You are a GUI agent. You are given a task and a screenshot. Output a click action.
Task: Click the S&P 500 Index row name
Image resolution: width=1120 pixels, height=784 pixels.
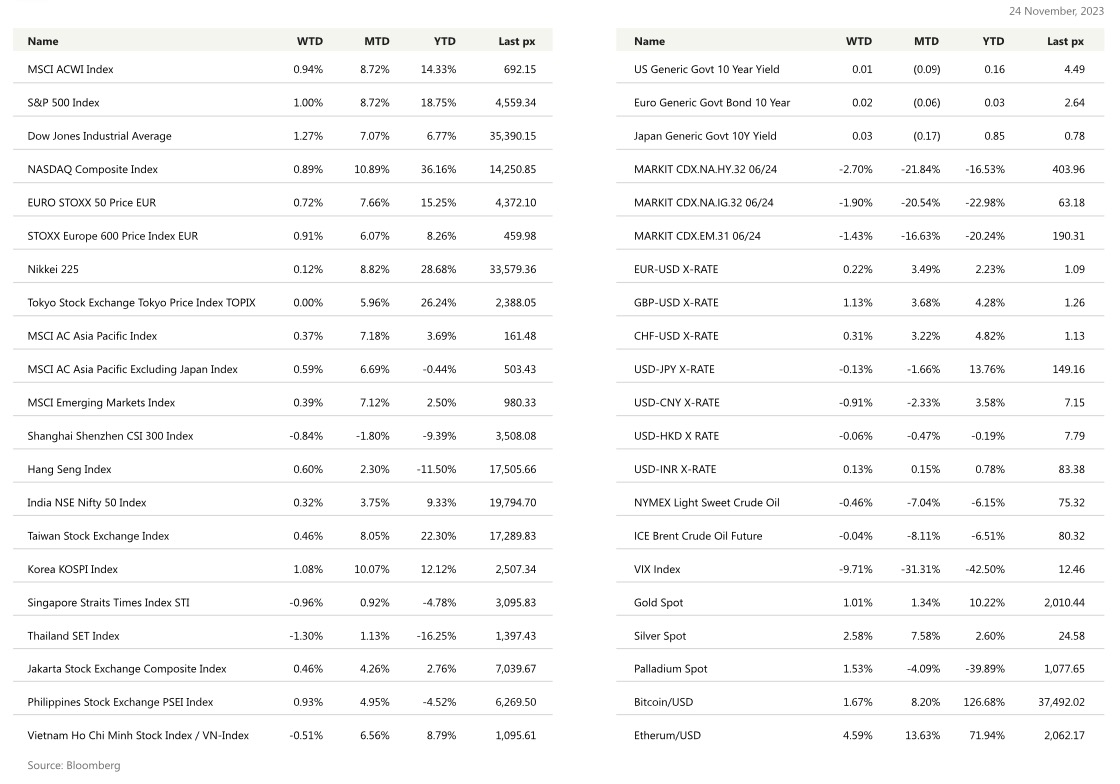tap(63, 103)
